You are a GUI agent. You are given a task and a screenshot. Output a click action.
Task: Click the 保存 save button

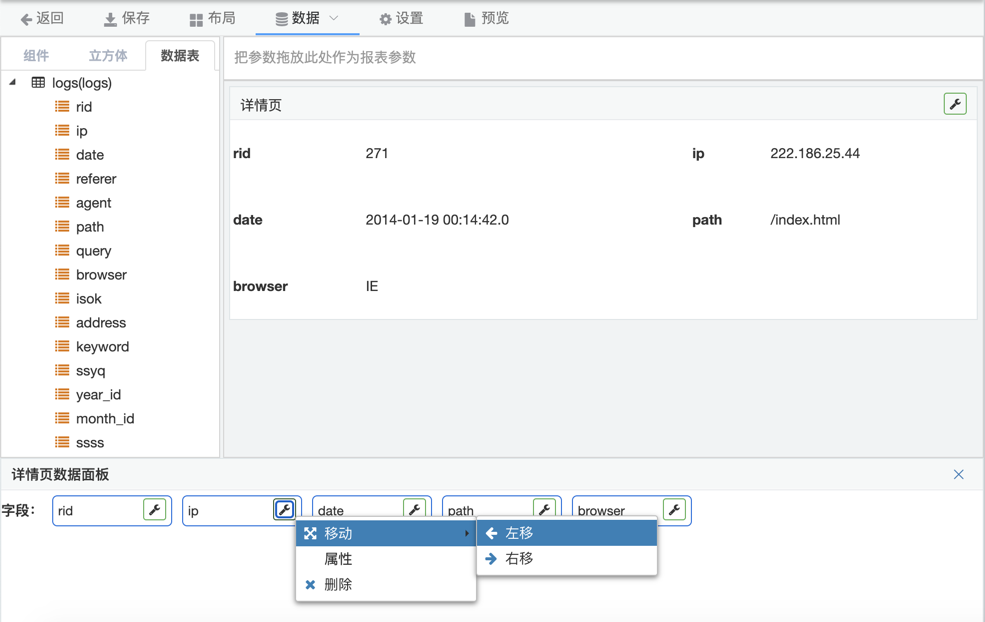click(126, 19)
